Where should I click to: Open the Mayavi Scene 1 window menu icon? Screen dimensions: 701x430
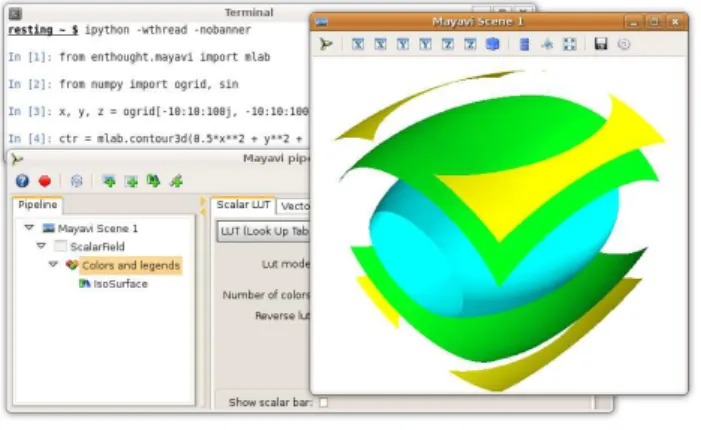tap(321, 21)
